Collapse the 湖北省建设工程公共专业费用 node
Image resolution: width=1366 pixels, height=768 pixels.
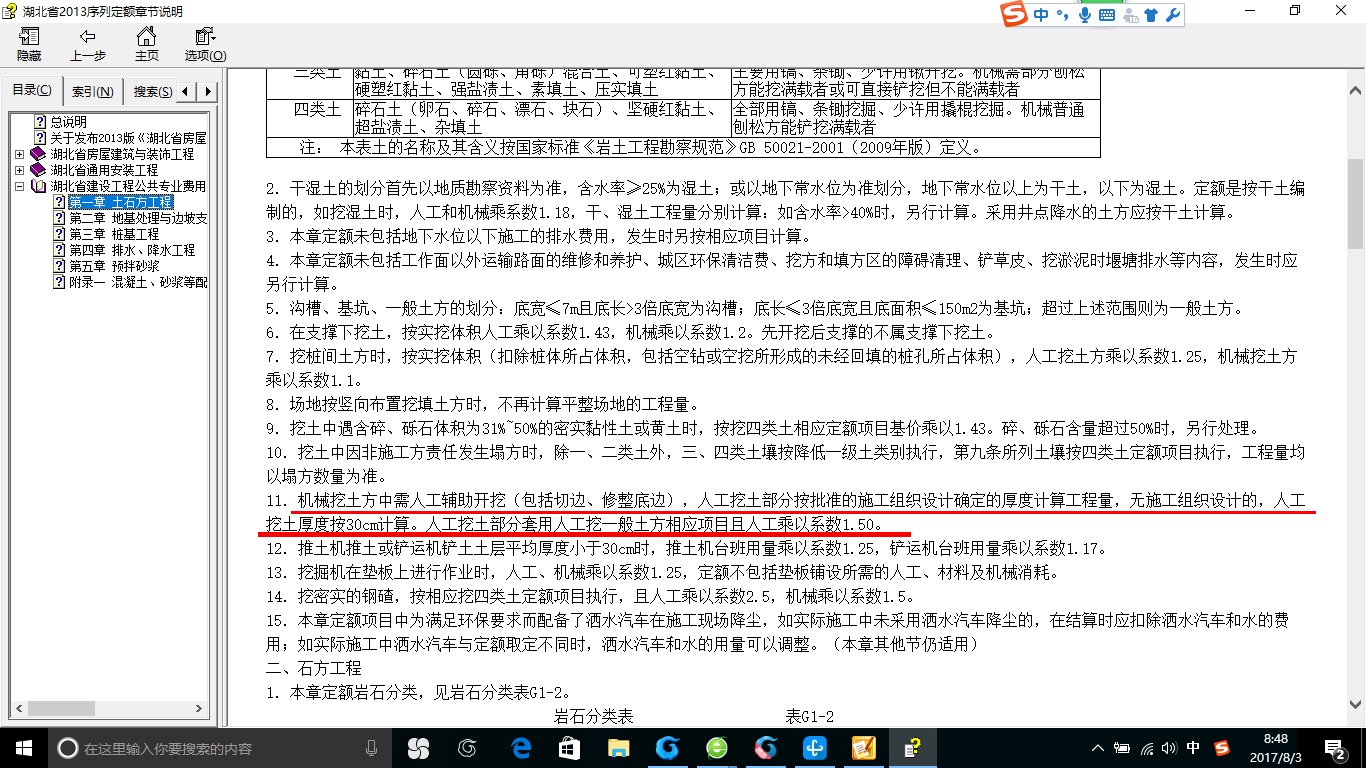(20, 186)
